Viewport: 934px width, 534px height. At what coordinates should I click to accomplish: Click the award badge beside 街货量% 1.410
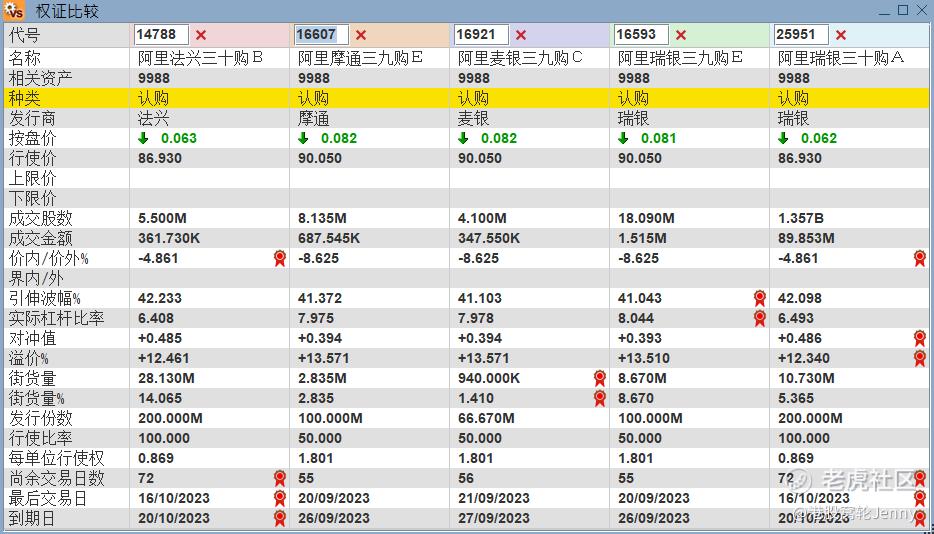pos(600,398)
